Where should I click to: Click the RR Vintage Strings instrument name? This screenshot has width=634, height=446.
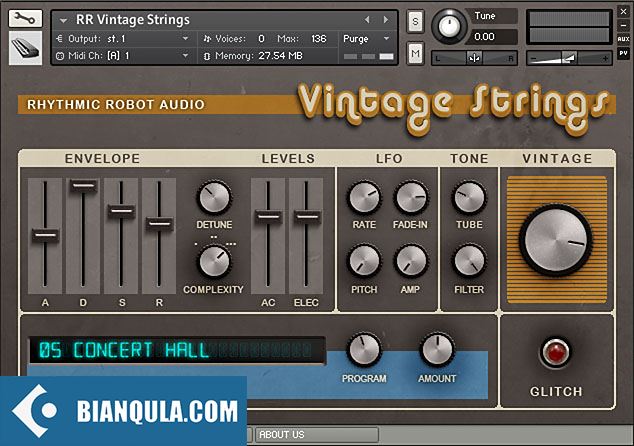[x=133, y=20]
